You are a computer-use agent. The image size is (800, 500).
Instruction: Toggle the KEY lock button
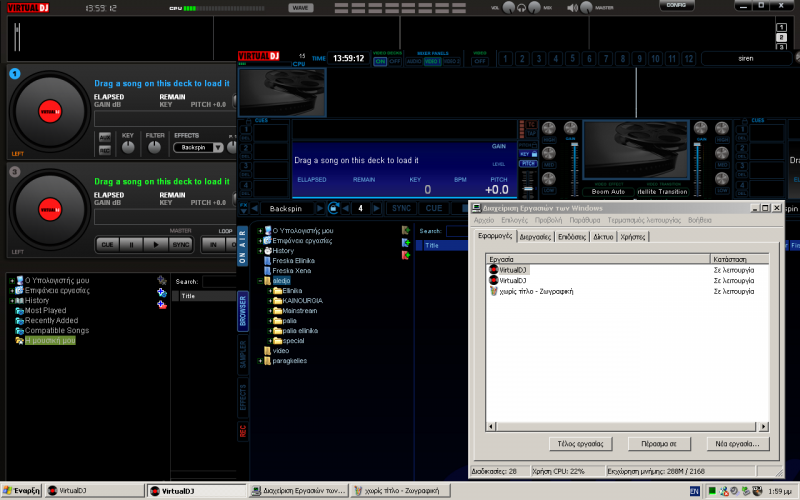point(528,154)
